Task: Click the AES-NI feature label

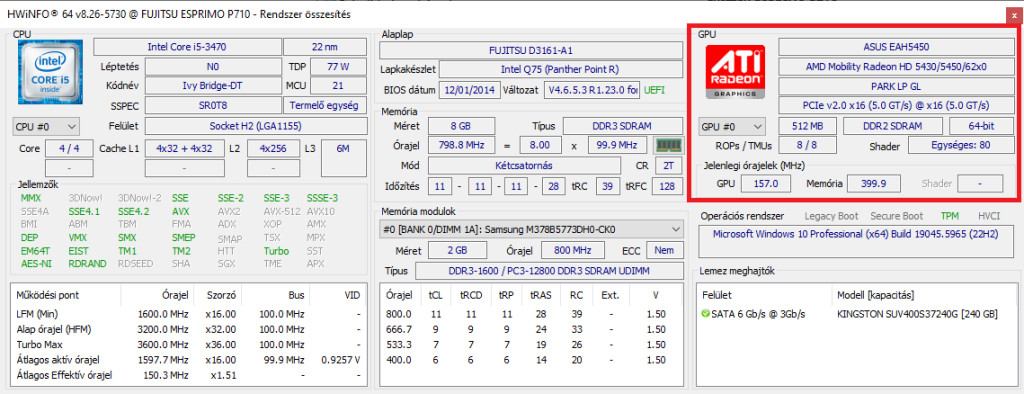Action: tap(36, 264)
